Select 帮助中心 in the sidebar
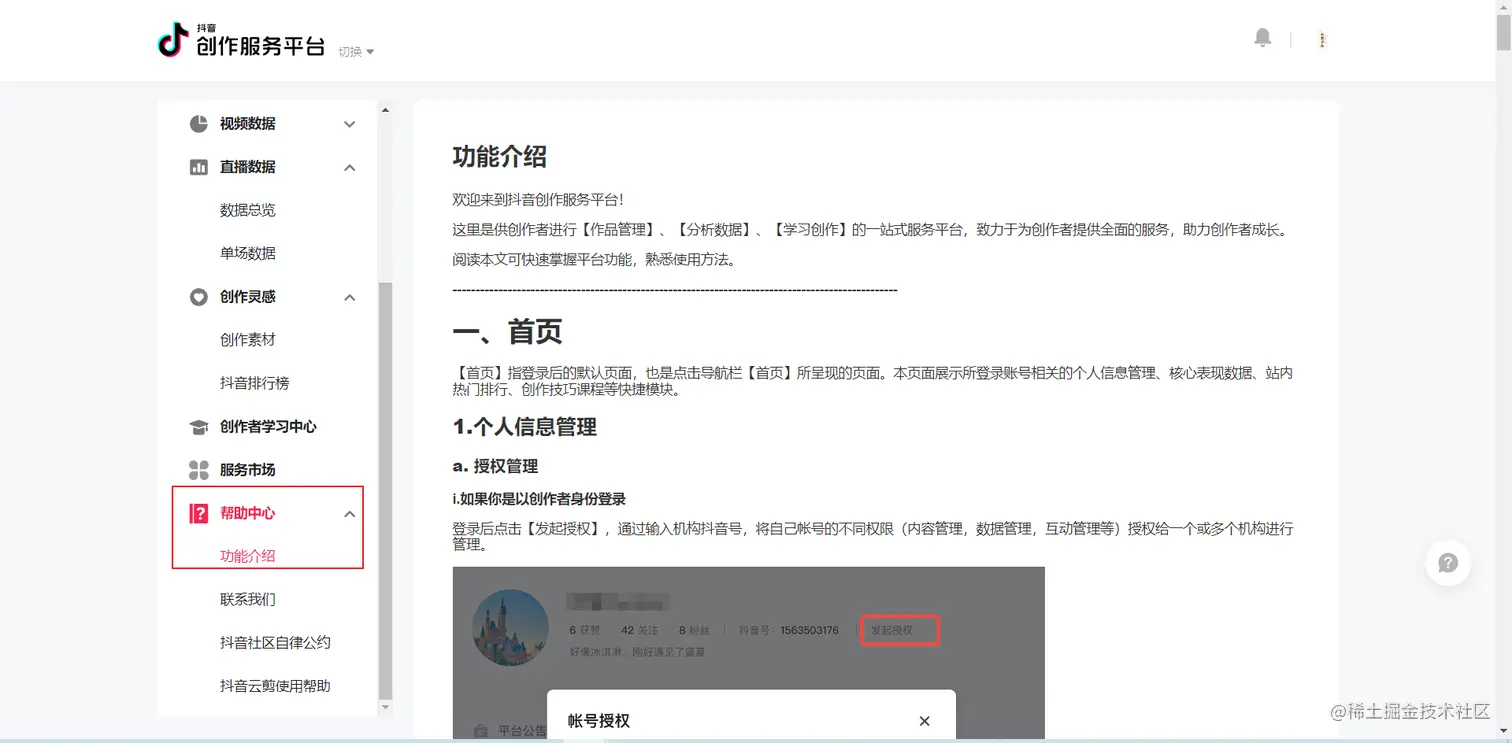 coord(248,513)
